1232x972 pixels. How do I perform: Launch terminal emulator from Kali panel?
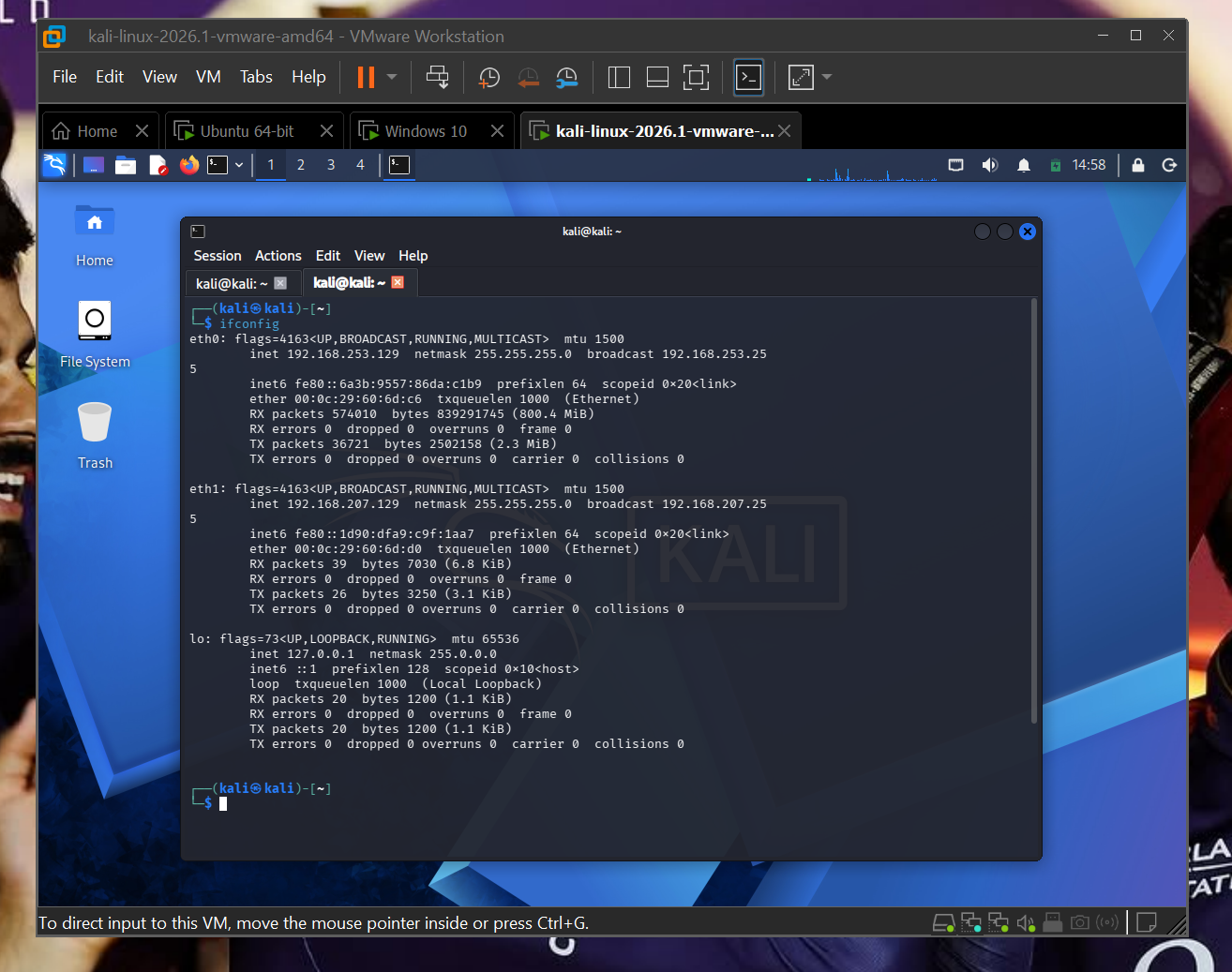(x=218, y=165)
